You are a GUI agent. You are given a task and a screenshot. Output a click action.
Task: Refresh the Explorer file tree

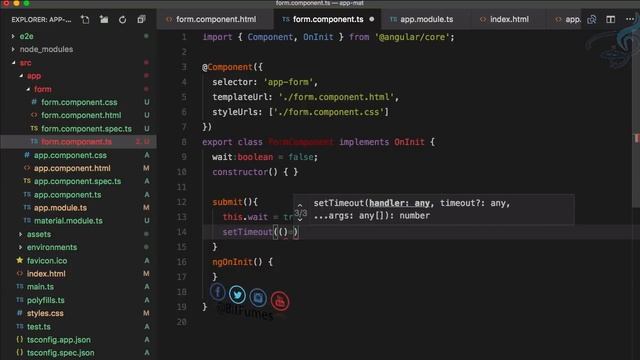click(122, 19)
